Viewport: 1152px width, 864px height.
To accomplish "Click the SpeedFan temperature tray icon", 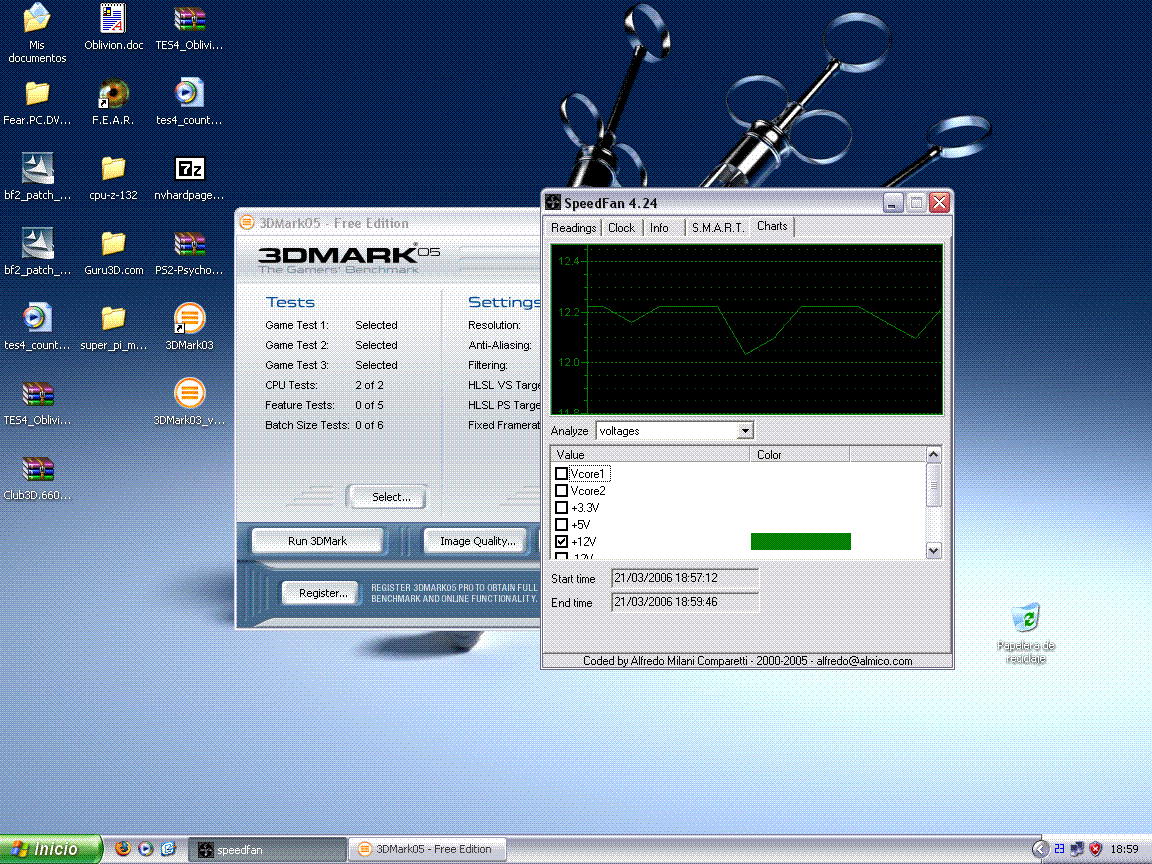I will tap(1059, 849).
